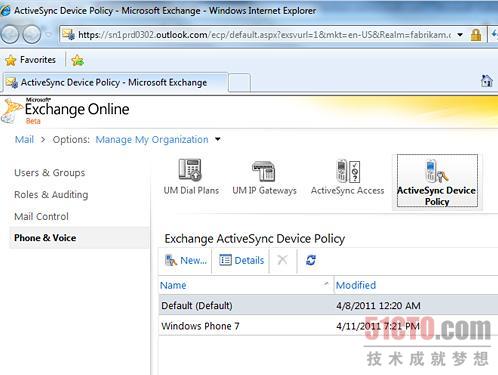Click the Back navigation button

point(10,34)
